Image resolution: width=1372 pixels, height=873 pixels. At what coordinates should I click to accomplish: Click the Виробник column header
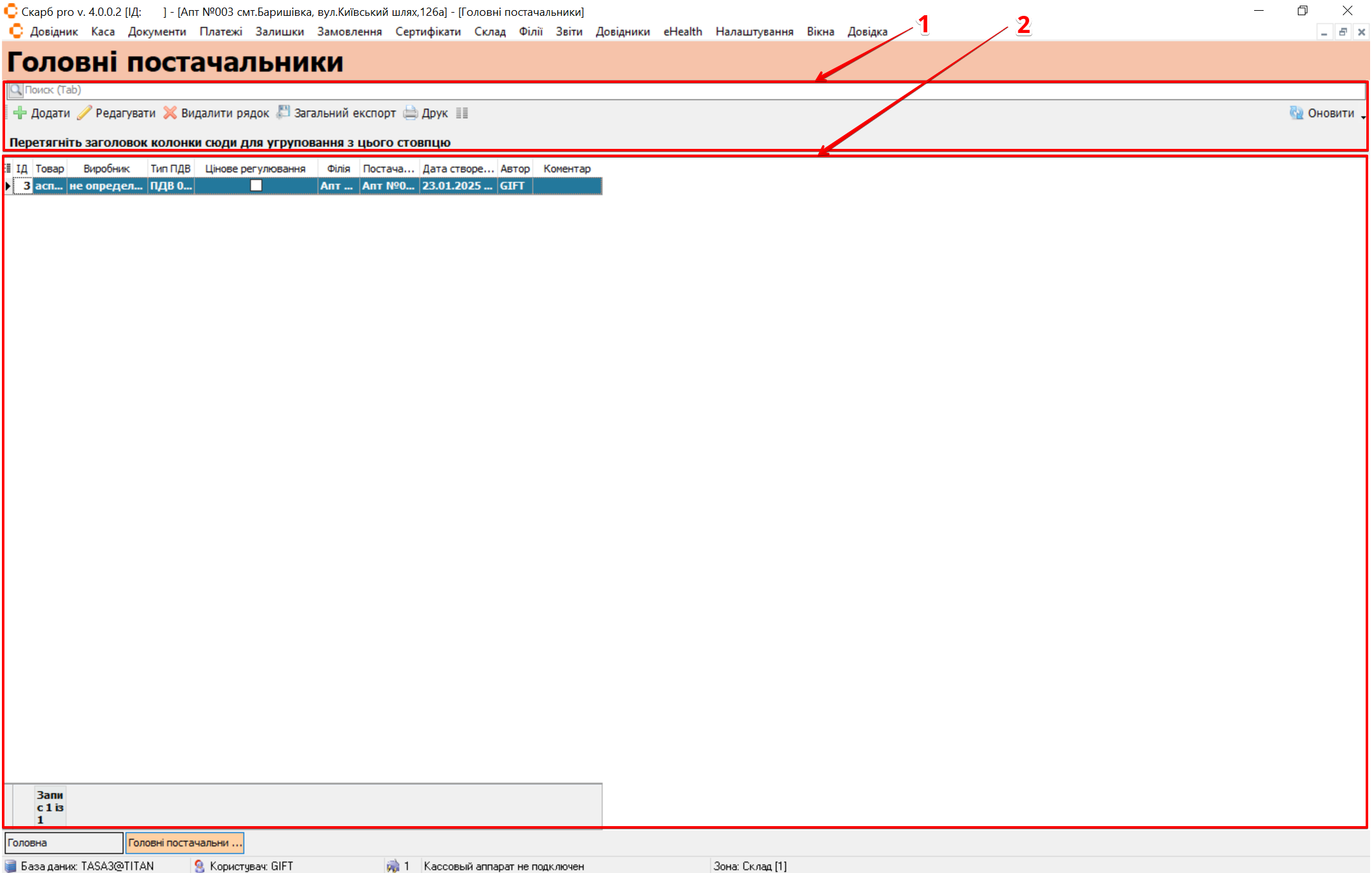pyautogui.click(x=106, y=169)
